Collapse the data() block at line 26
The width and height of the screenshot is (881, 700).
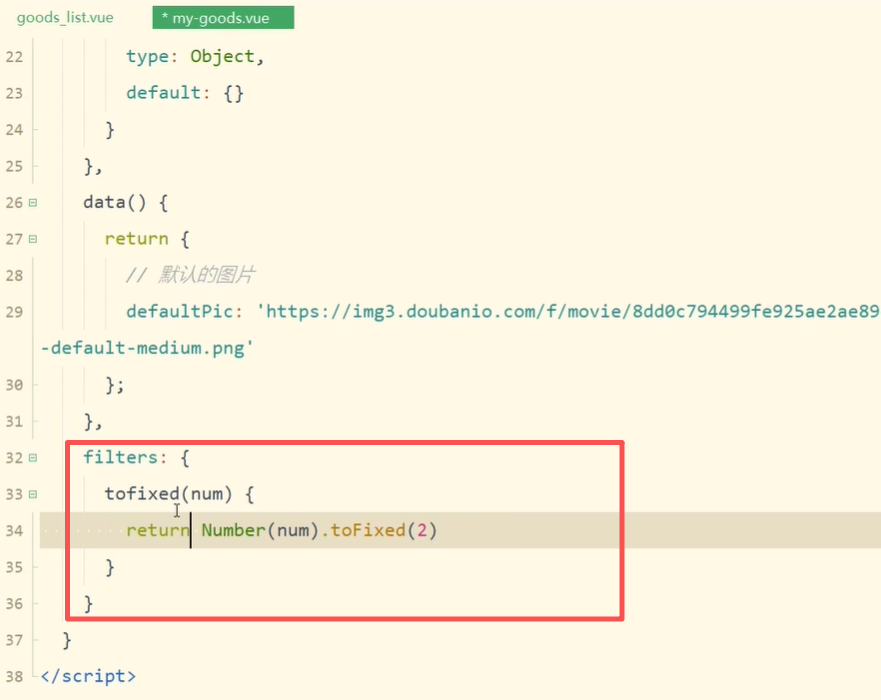tap(33, 203)
